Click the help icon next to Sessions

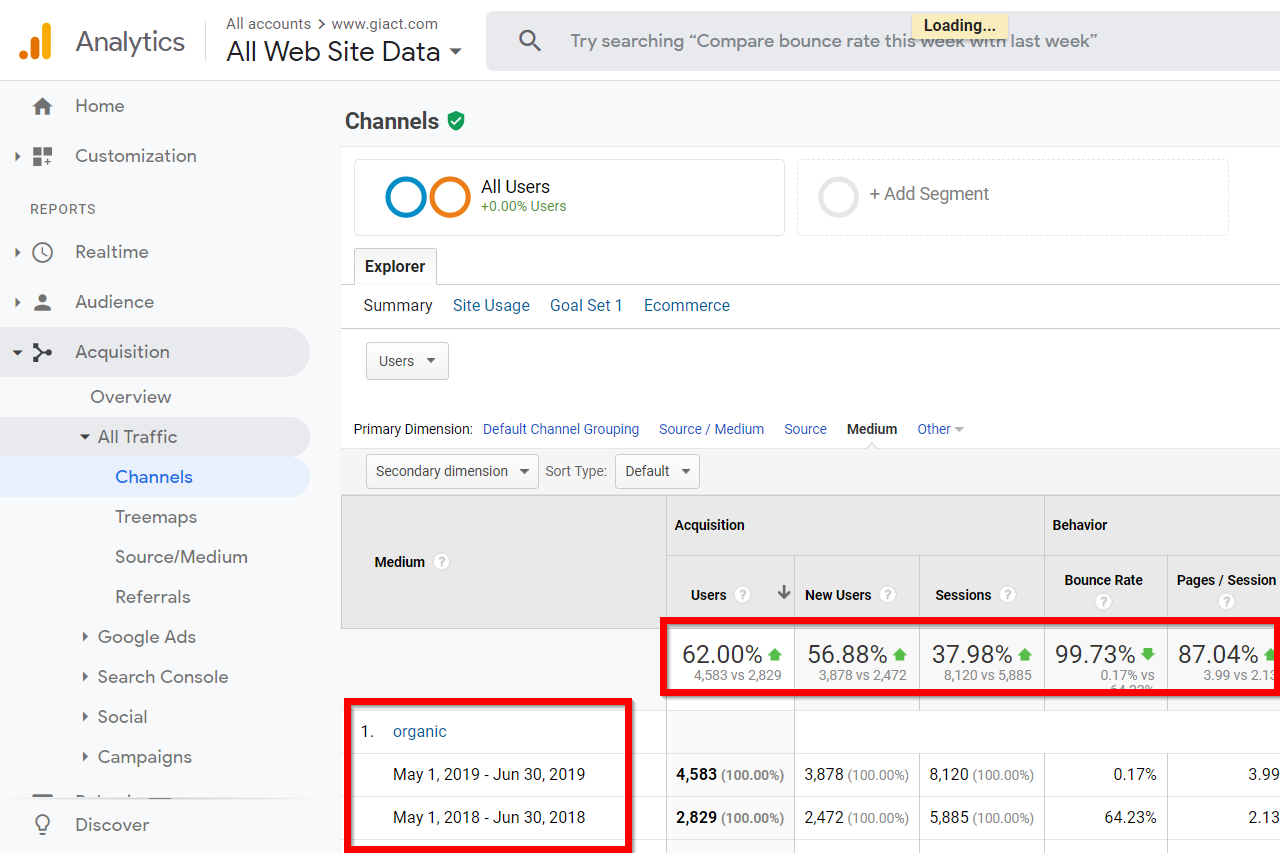pos(1007,595)
